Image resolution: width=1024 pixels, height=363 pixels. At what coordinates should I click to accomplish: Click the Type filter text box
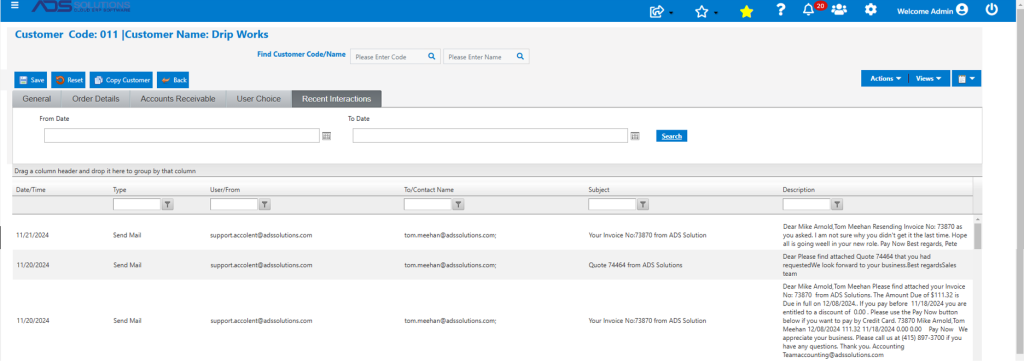point(136,204)
